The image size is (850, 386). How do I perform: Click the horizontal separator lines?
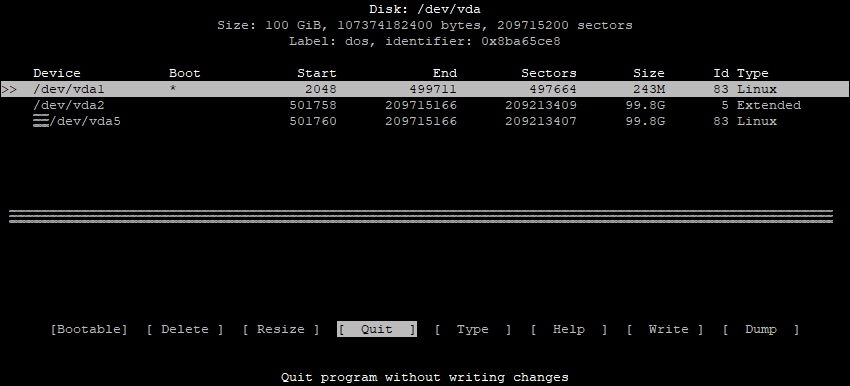tap(421, 216)
